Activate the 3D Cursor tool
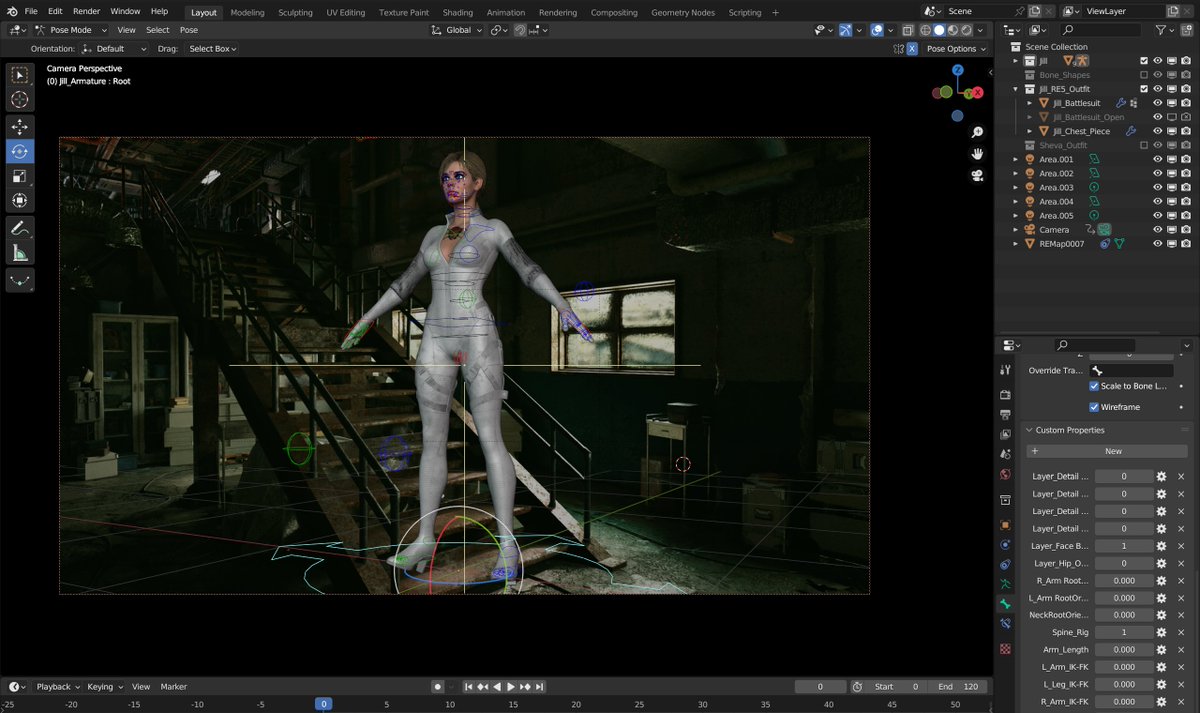1200x713 pixels. 19,100
